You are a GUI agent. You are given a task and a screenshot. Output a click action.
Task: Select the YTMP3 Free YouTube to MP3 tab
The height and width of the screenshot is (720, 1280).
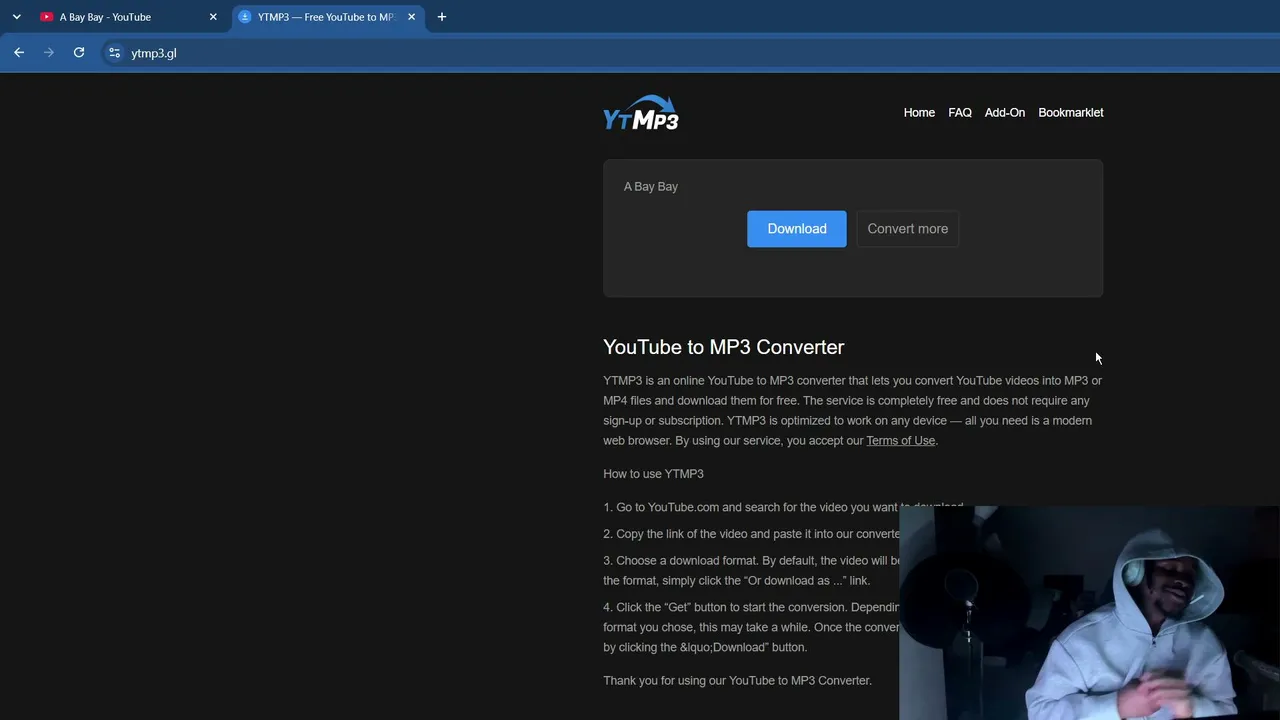(326, 17)
